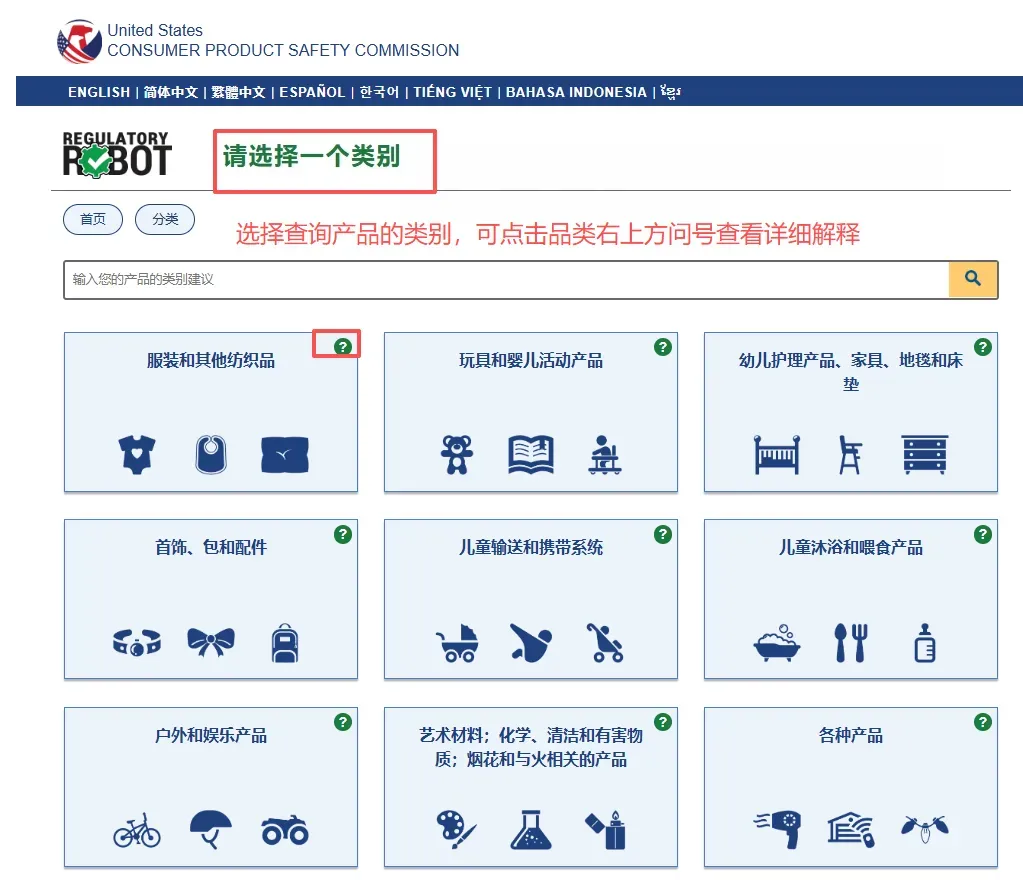Click the hair dryer icon
The image size is (1023, 882).
[x=776, y=830]
